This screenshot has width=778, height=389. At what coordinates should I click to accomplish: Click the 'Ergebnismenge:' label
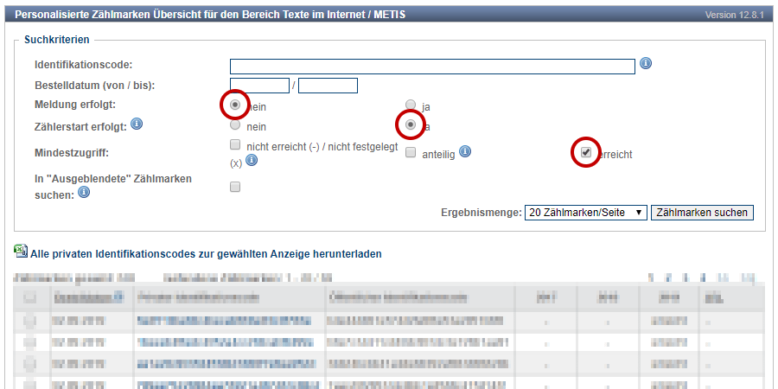pyautogui.click(x=481, y=213)
